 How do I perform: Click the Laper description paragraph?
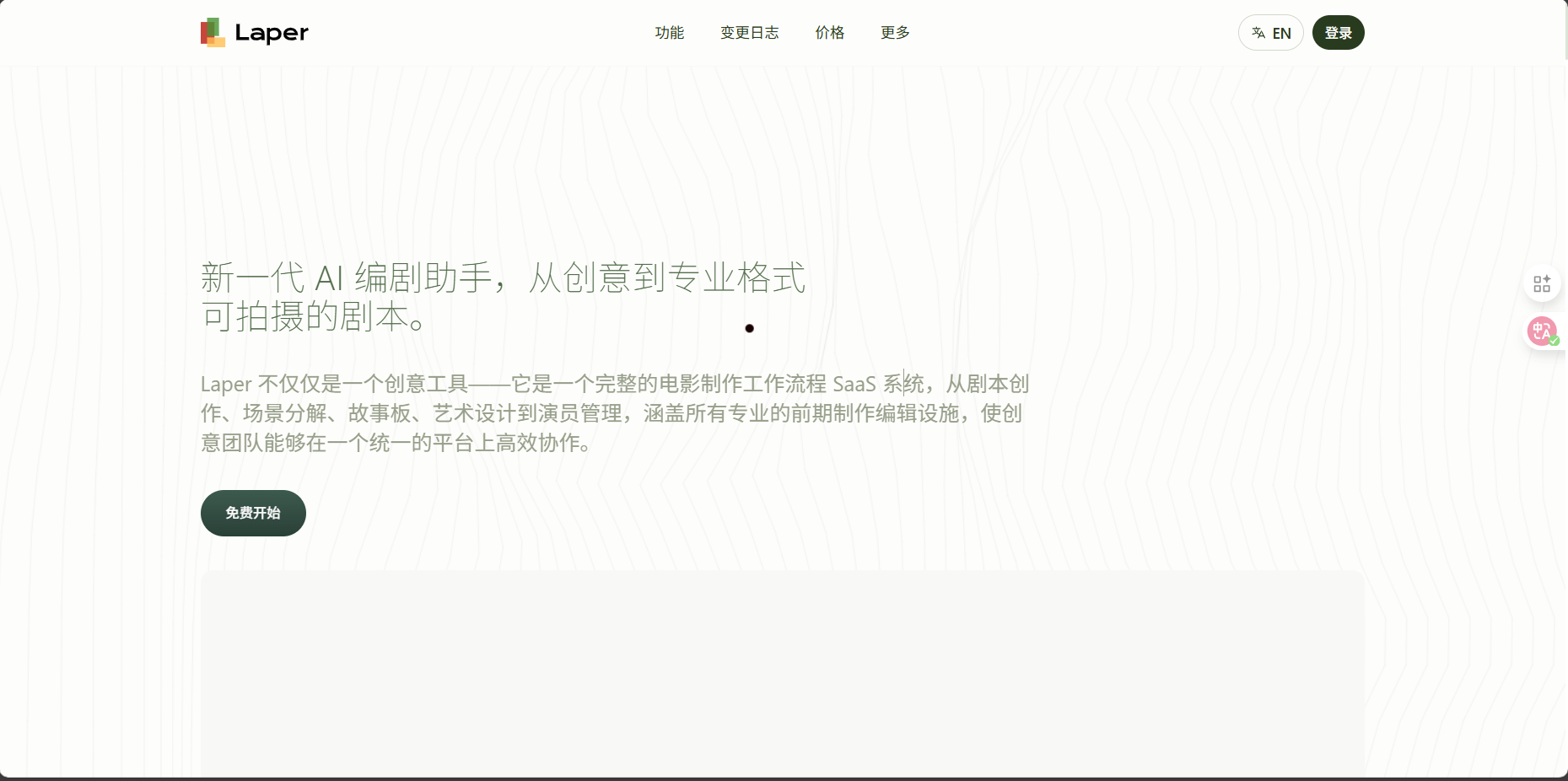tap(615, 413)
